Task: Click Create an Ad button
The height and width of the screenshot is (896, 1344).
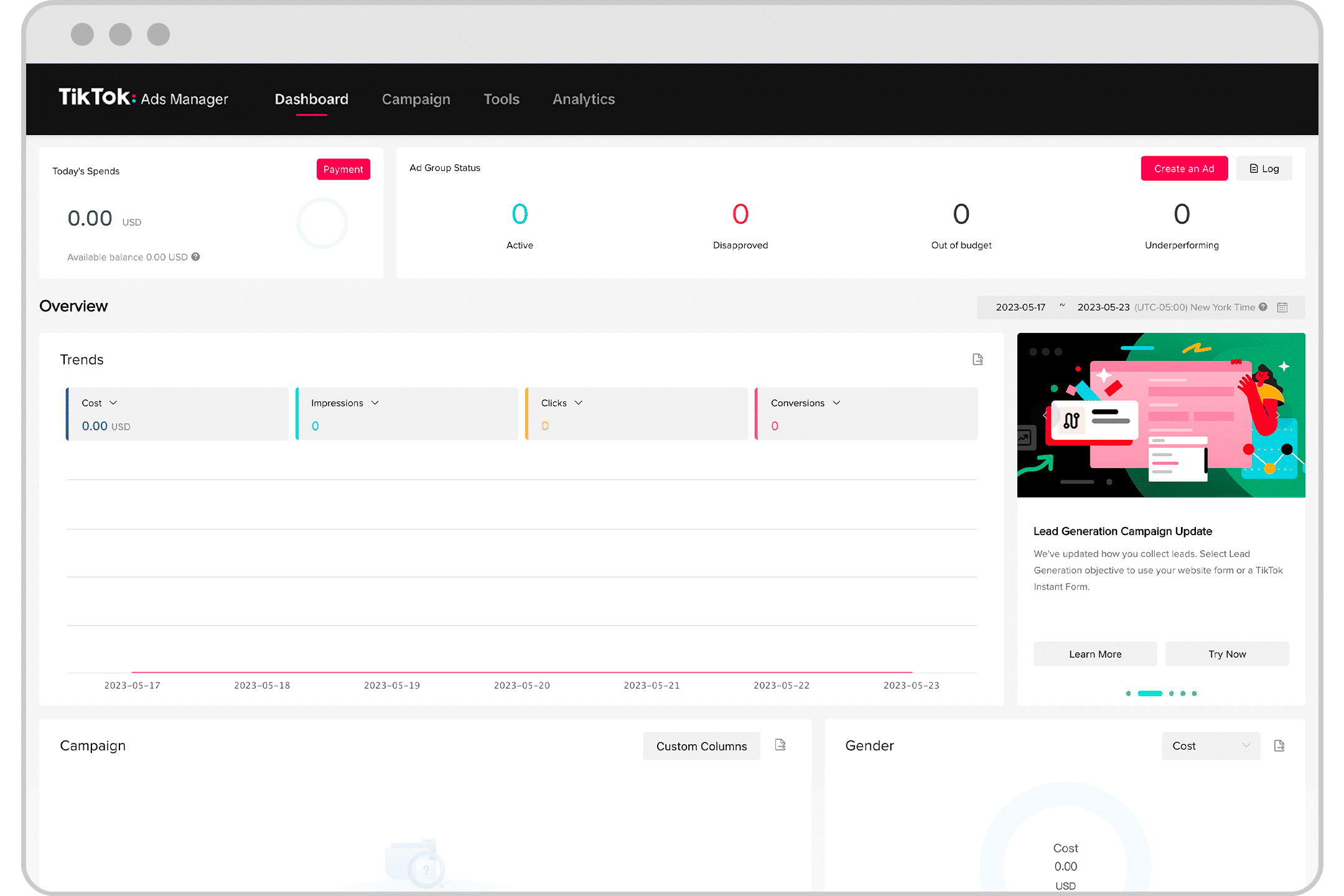Action: [1184, 169]
